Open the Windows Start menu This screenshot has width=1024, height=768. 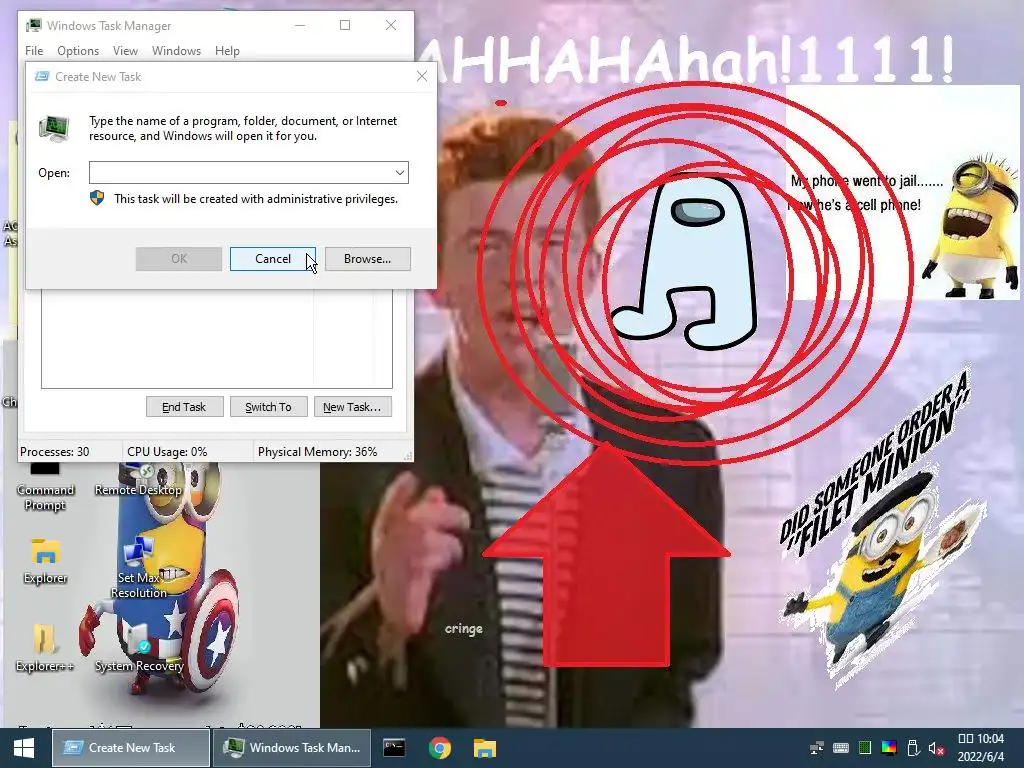(24, 748)
